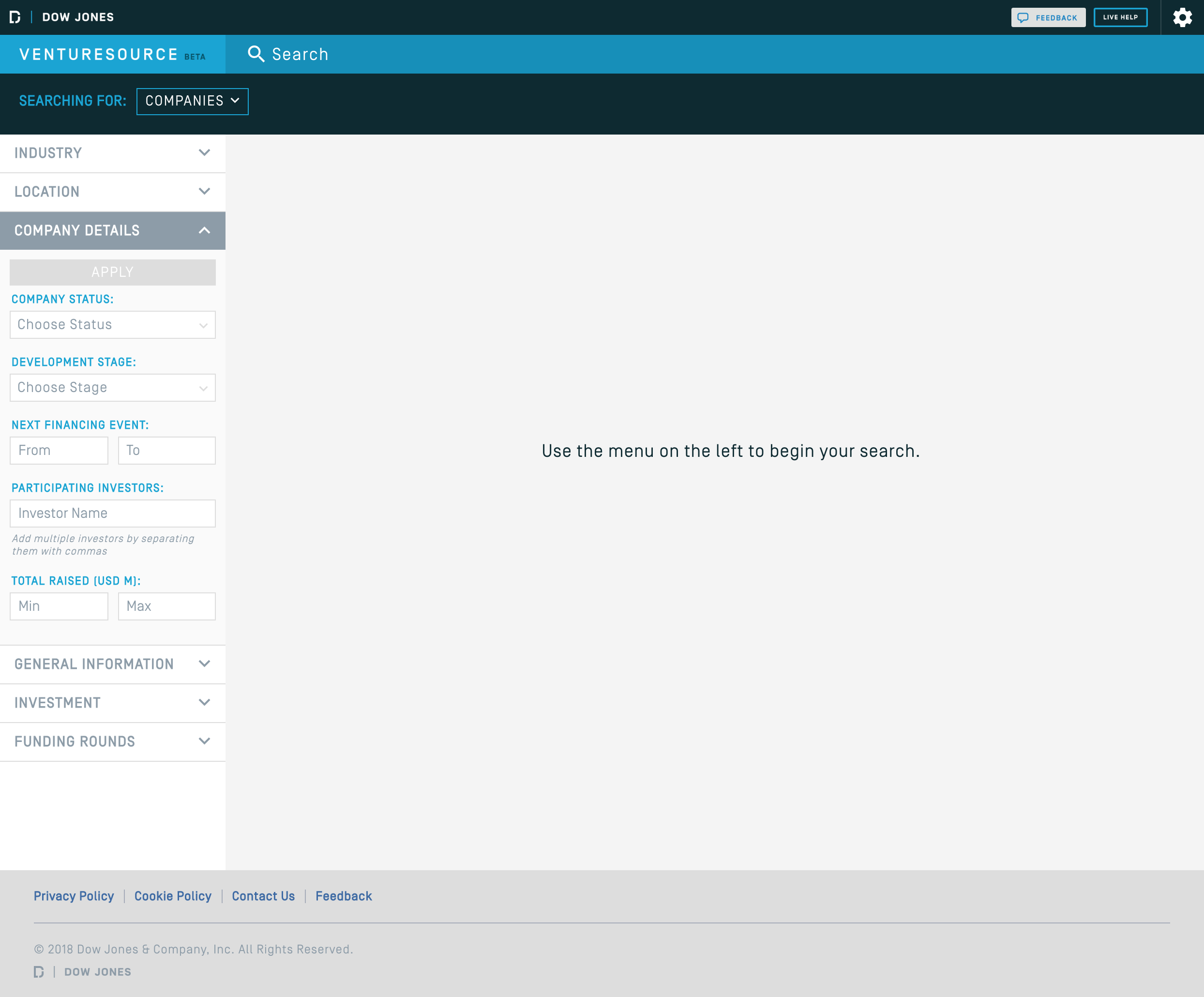1204x997 pixels.
Task: Click the Searching For label
Action: click(73, 101)
